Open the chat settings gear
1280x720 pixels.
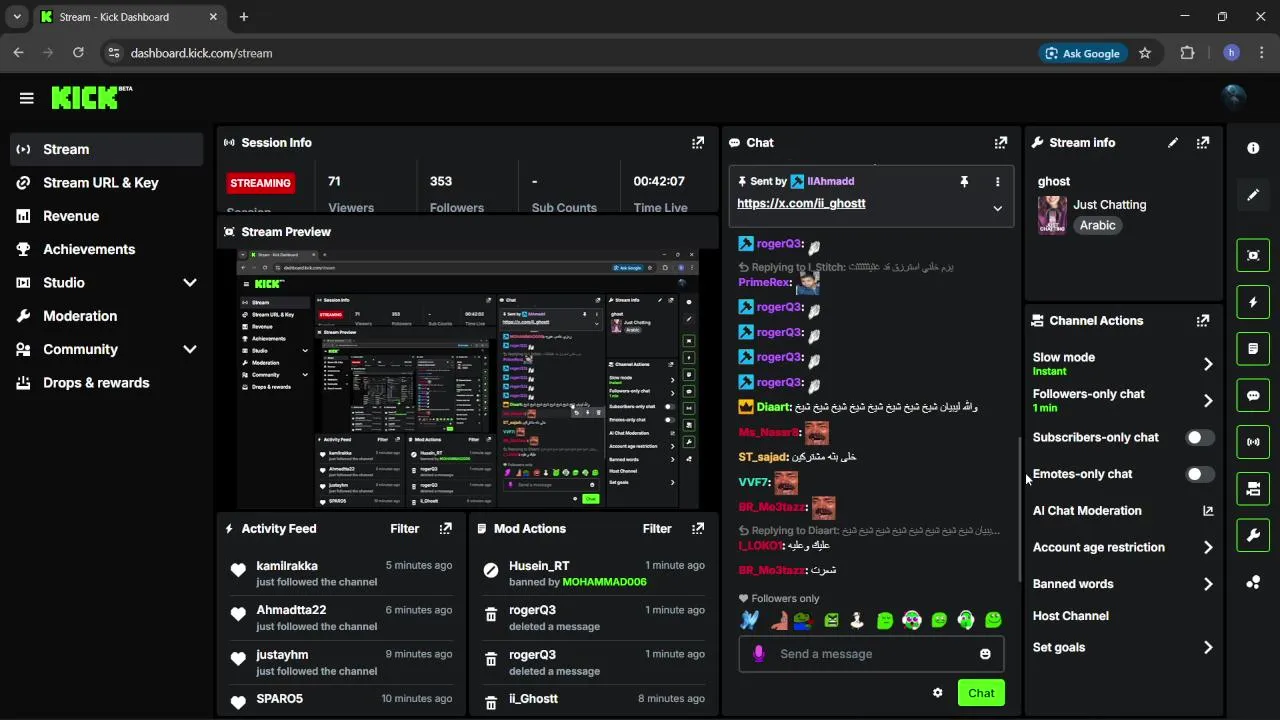click(937, 693)
